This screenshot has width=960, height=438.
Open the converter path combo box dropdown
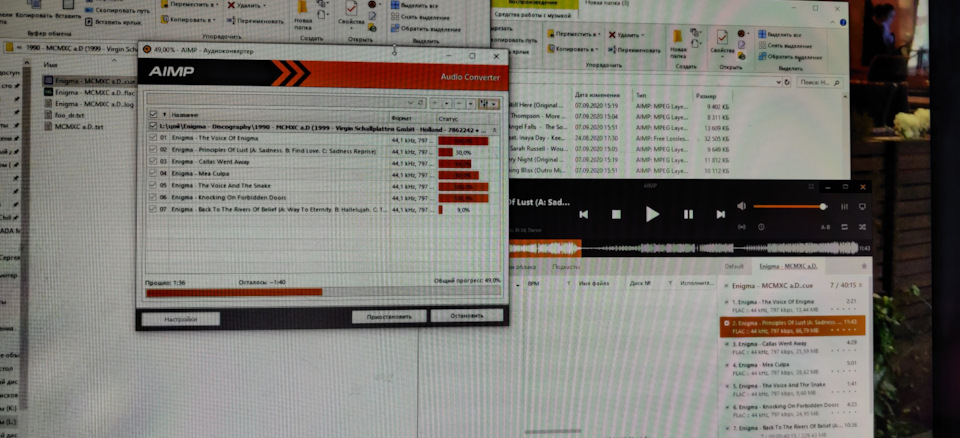[411, 104]
